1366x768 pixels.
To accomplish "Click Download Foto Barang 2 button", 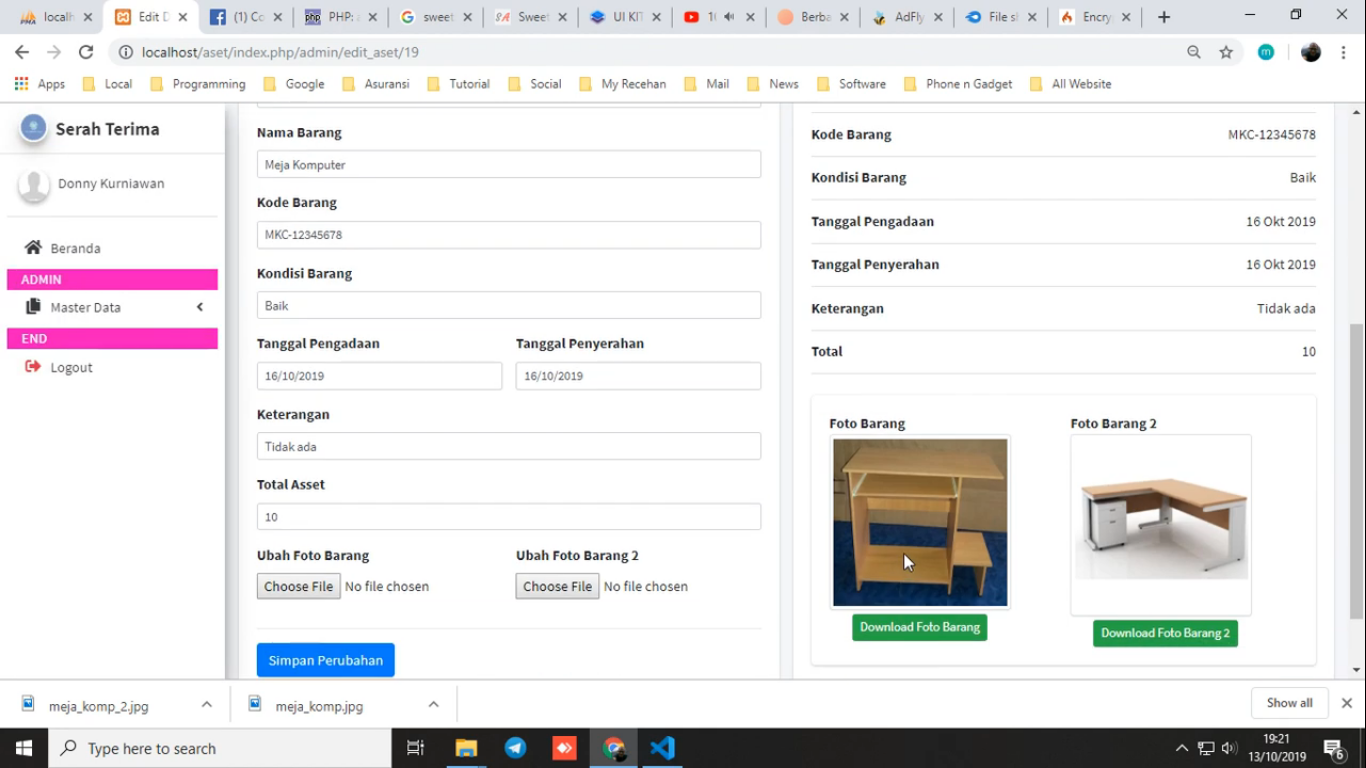I will tap(1165, 633).
